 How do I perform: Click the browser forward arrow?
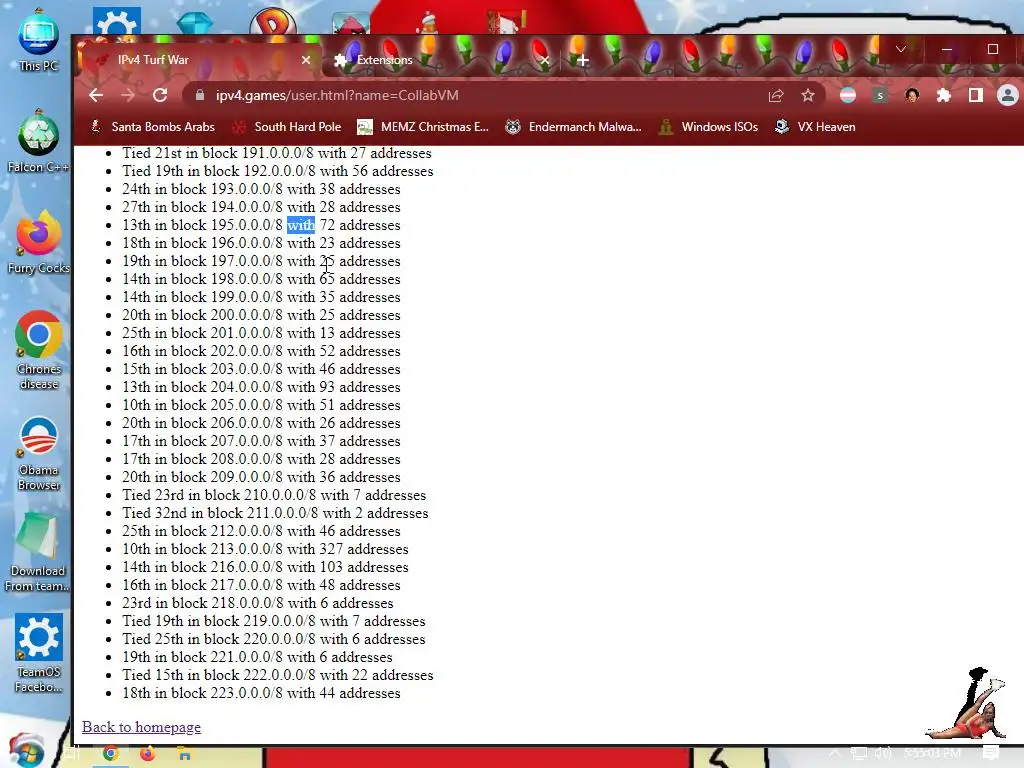point(128,95)
